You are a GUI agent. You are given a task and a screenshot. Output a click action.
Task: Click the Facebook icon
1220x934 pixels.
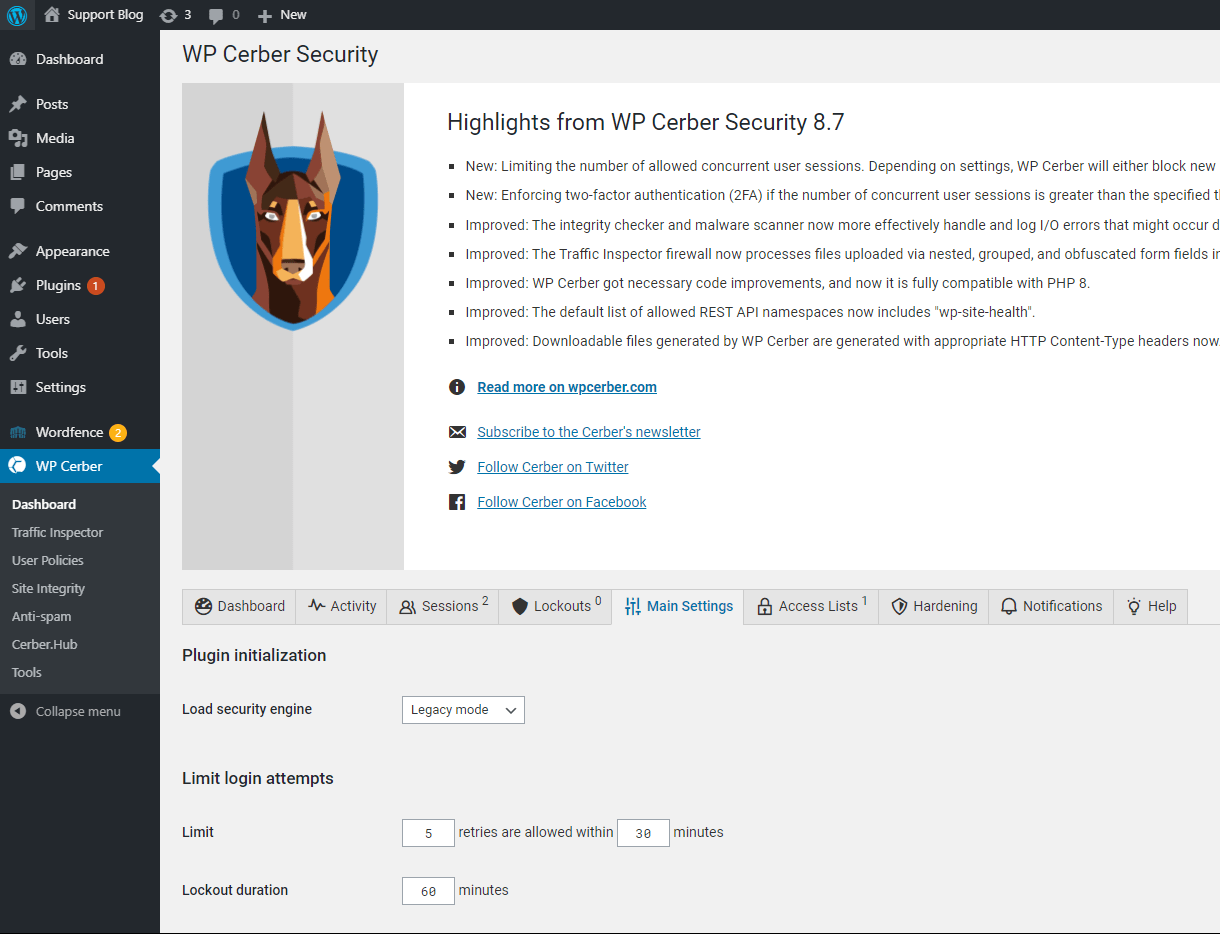[457, 502]
